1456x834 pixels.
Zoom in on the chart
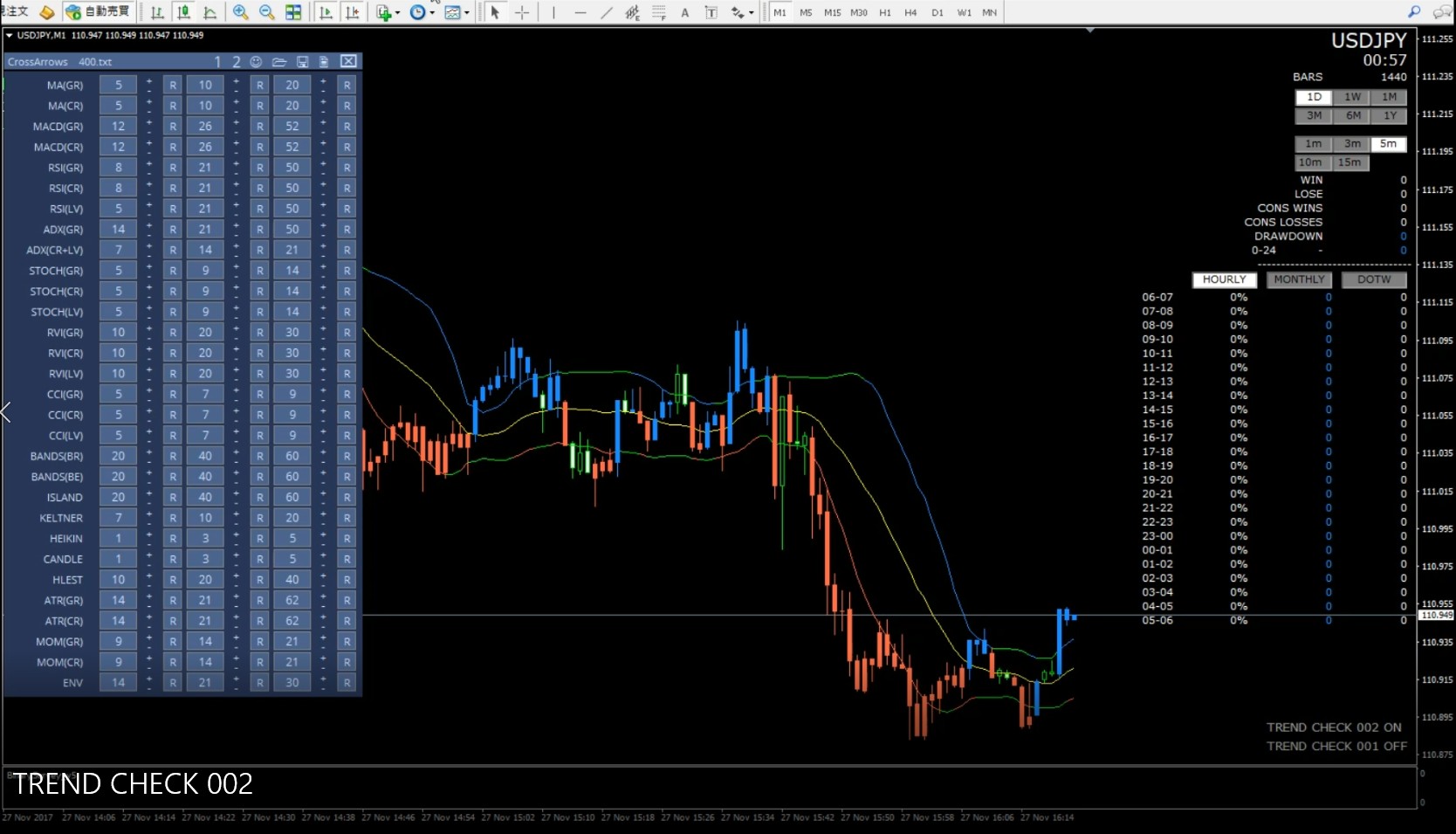click(240, 12)
